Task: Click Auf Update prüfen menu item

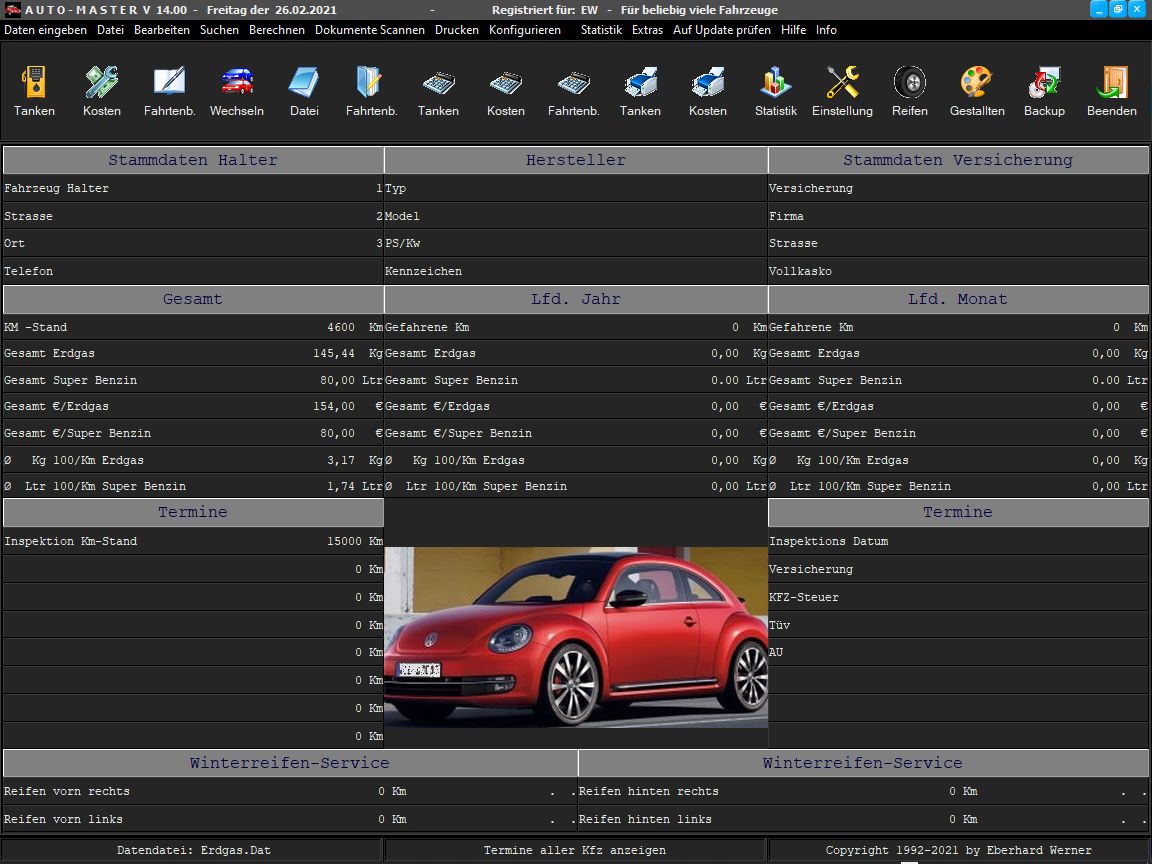Action: pos(721,30)
